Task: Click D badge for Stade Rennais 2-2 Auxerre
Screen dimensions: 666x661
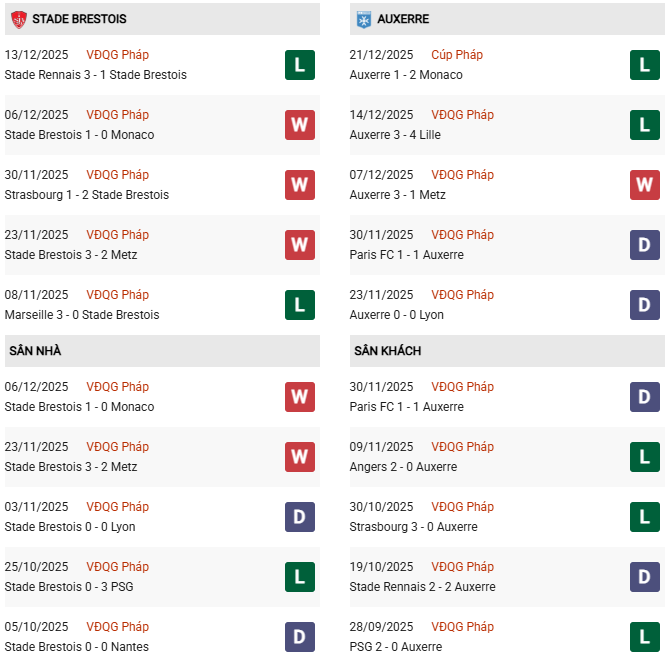Action: pos(644,577)
